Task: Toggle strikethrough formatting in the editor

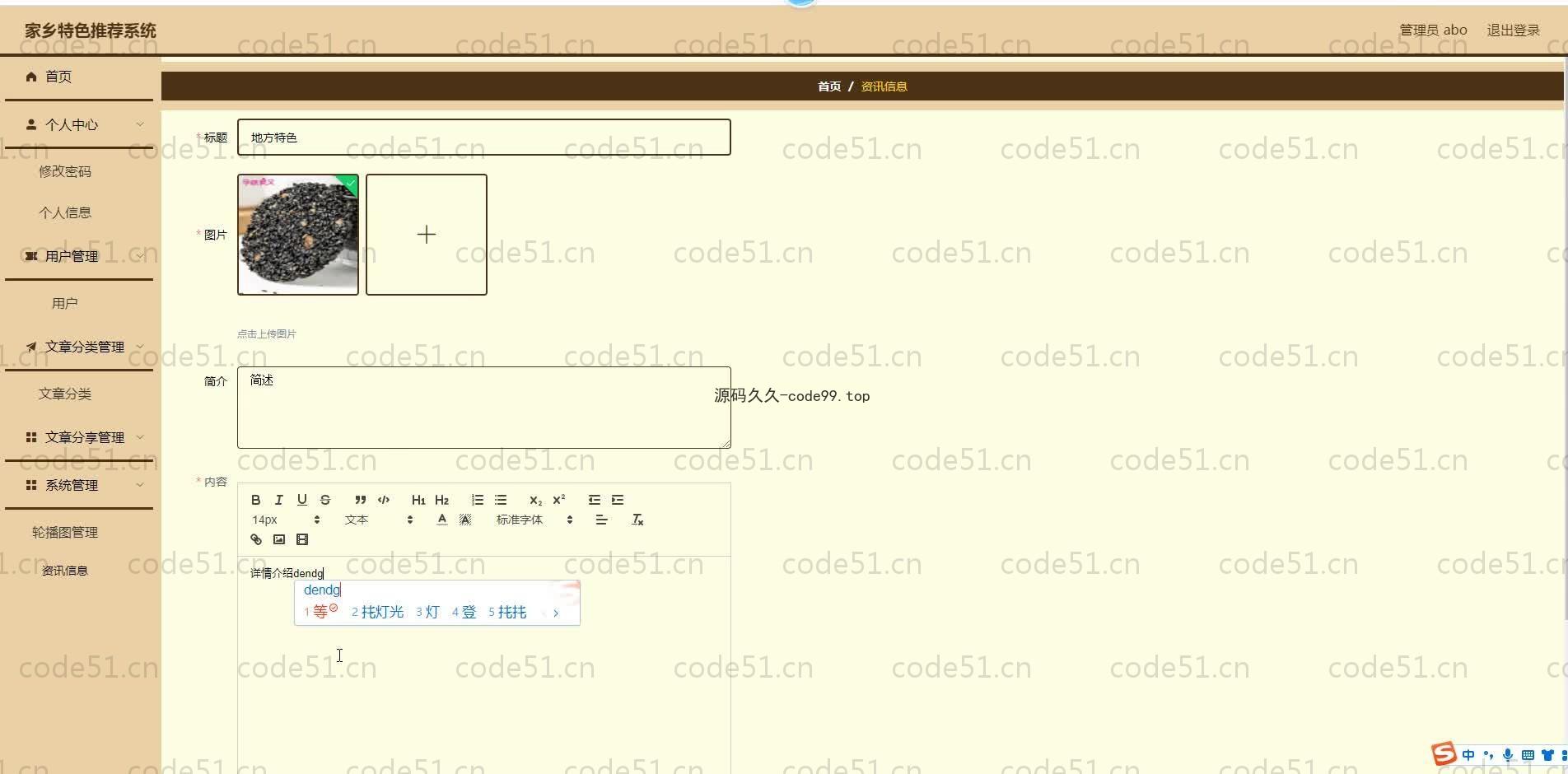Action: point(325,500)
